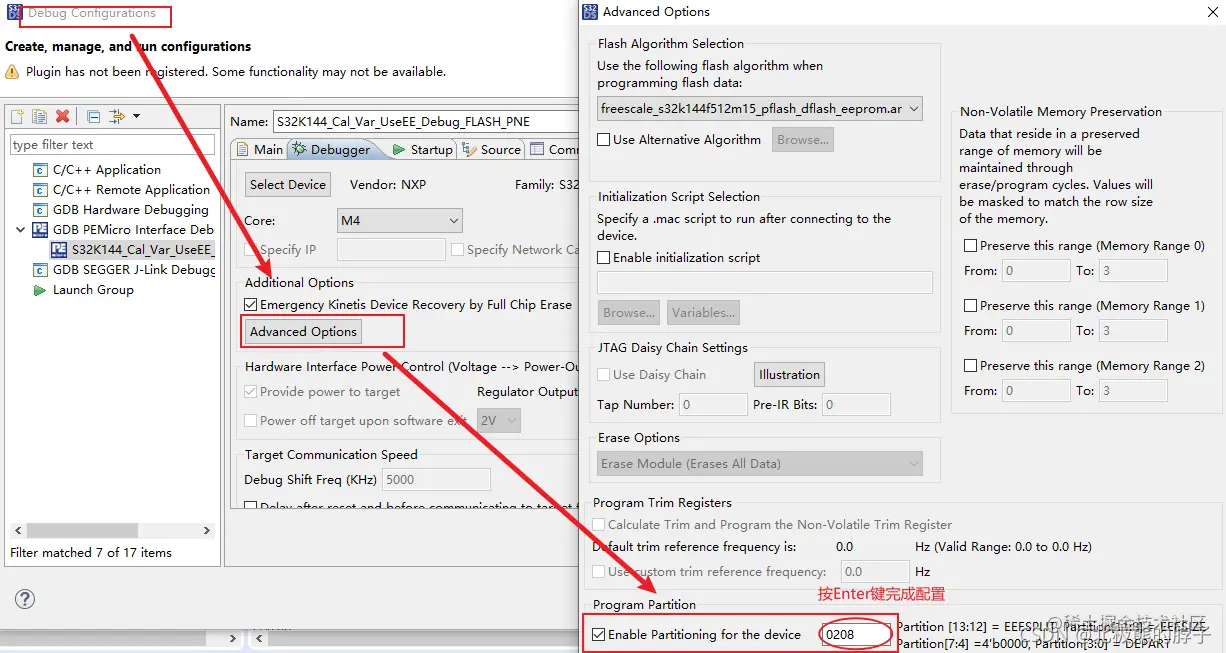Switch to the Source tab

pyautogui.click(x=492, y=150)
